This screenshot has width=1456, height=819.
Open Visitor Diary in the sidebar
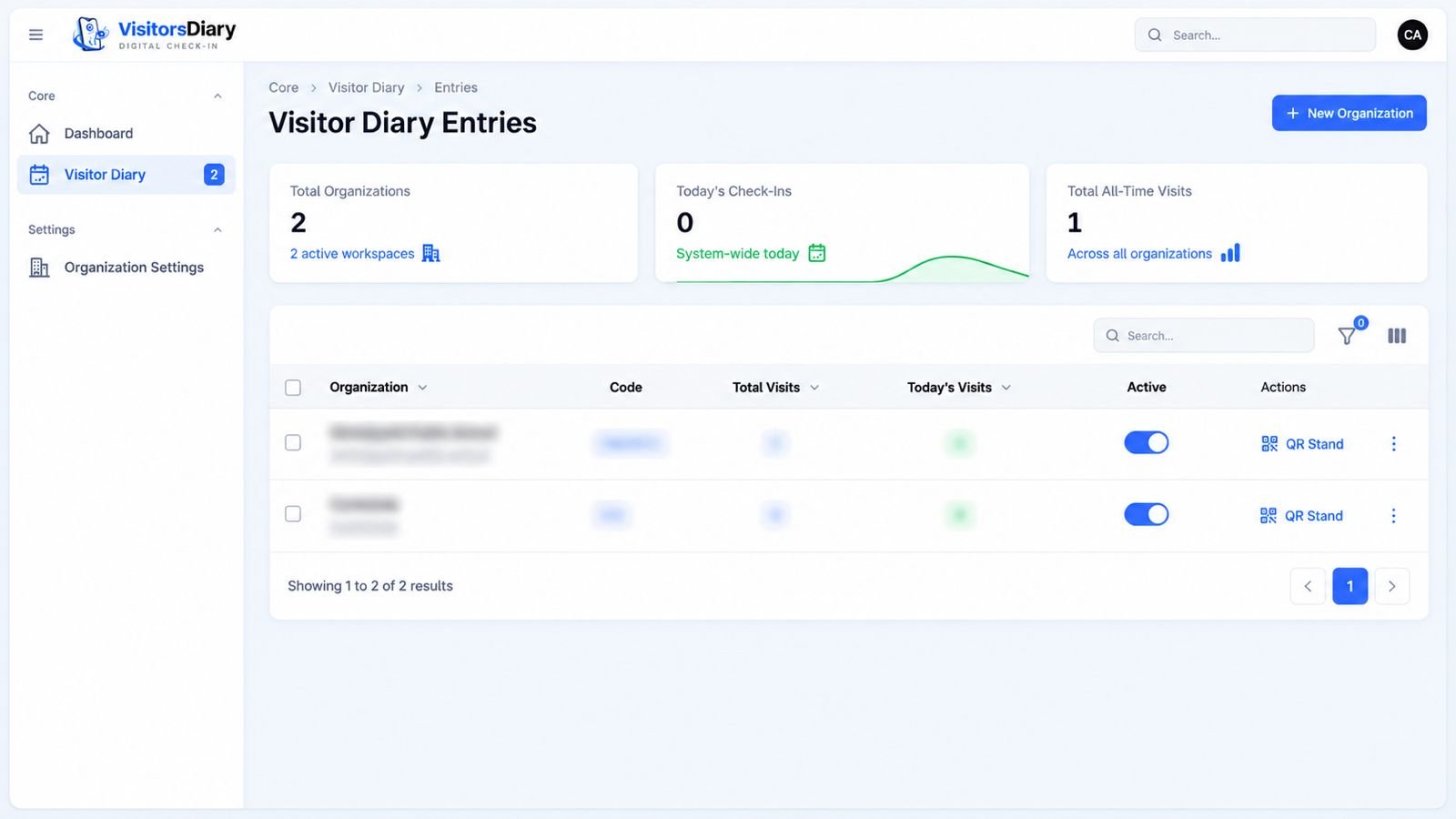126,175
